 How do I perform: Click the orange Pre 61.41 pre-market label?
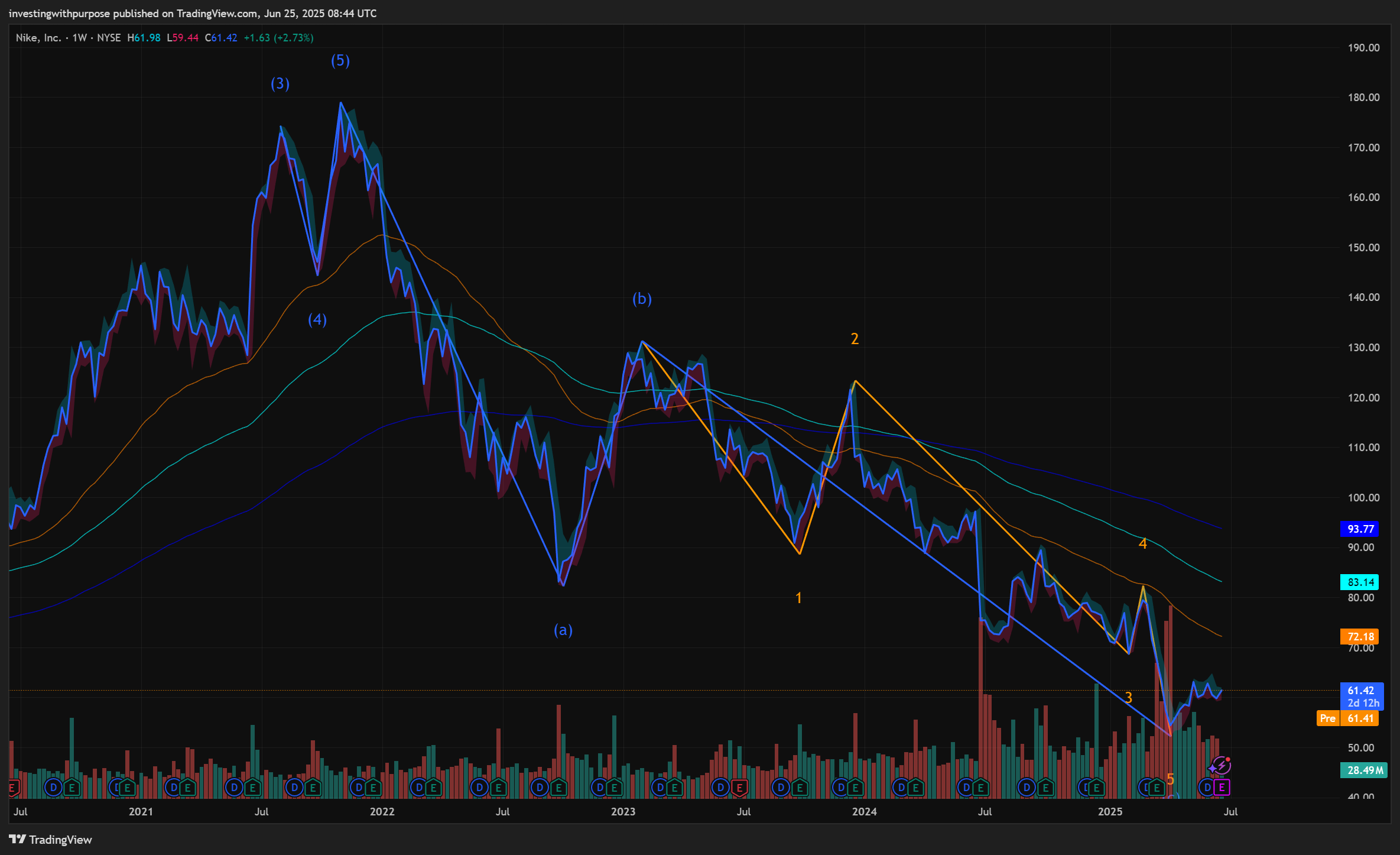pyautogui.click(x=1347, y=718)
